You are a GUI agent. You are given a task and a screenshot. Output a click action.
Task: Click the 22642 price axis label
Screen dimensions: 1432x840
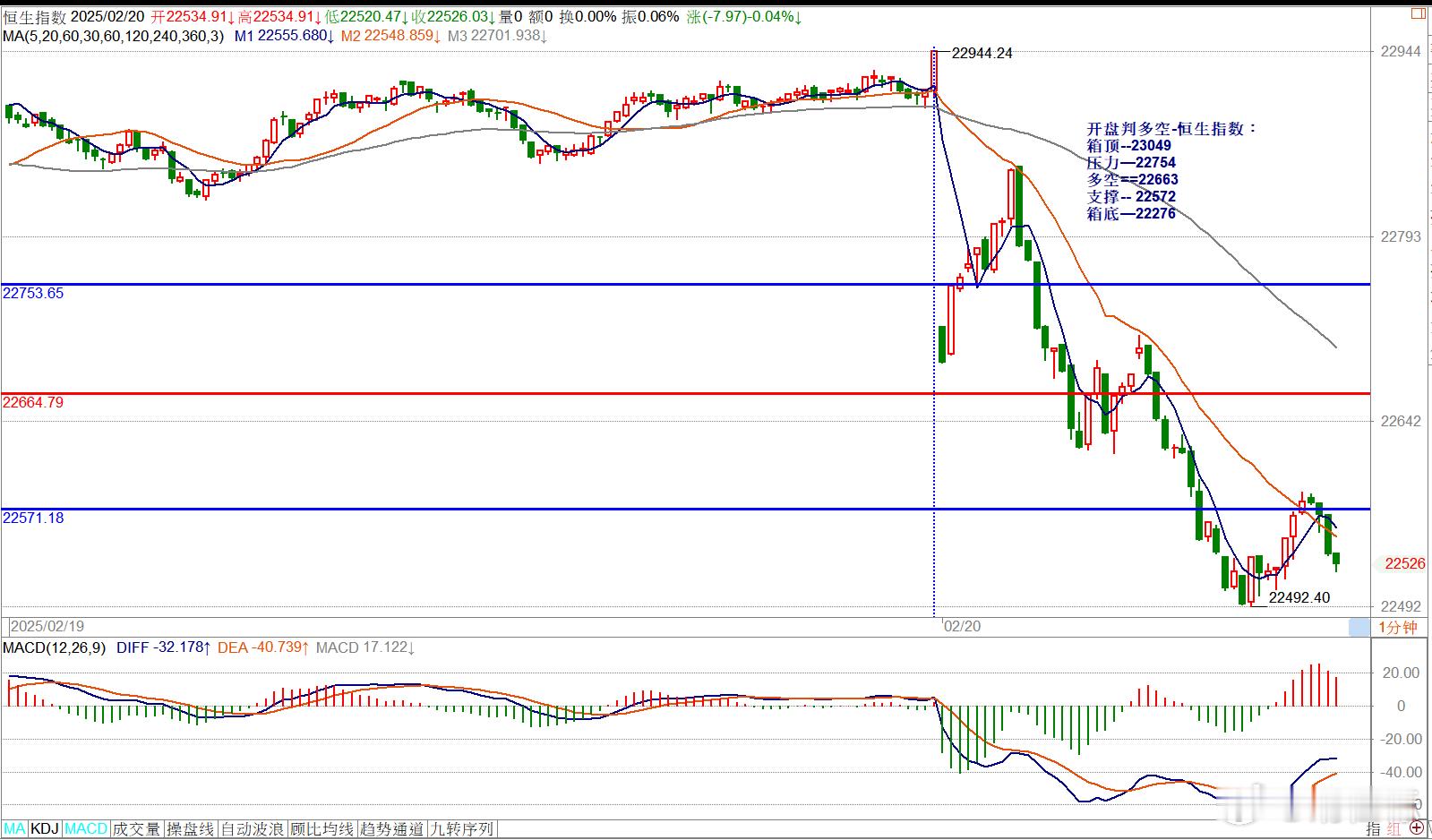(x=1401, y=421)
